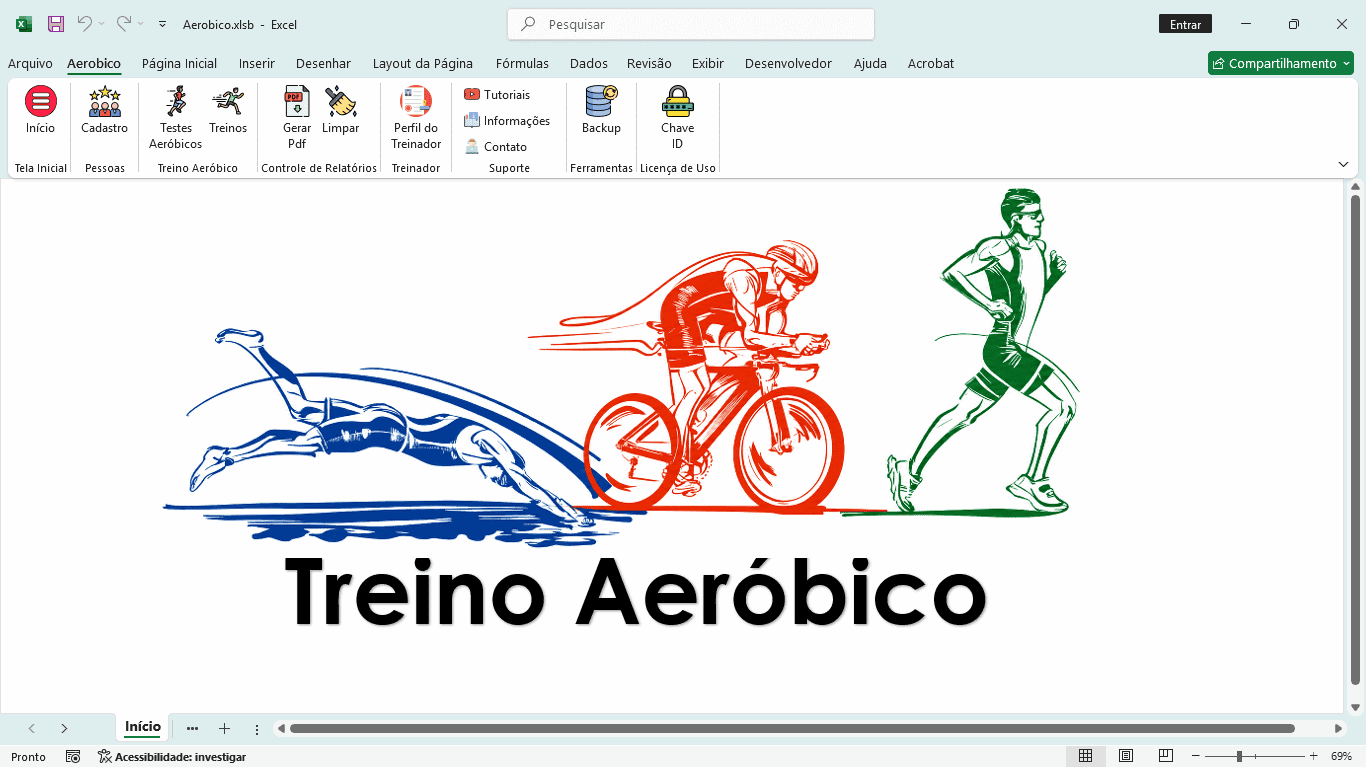
Task: Open the Tutoriais support item
Action: [497, 94]
